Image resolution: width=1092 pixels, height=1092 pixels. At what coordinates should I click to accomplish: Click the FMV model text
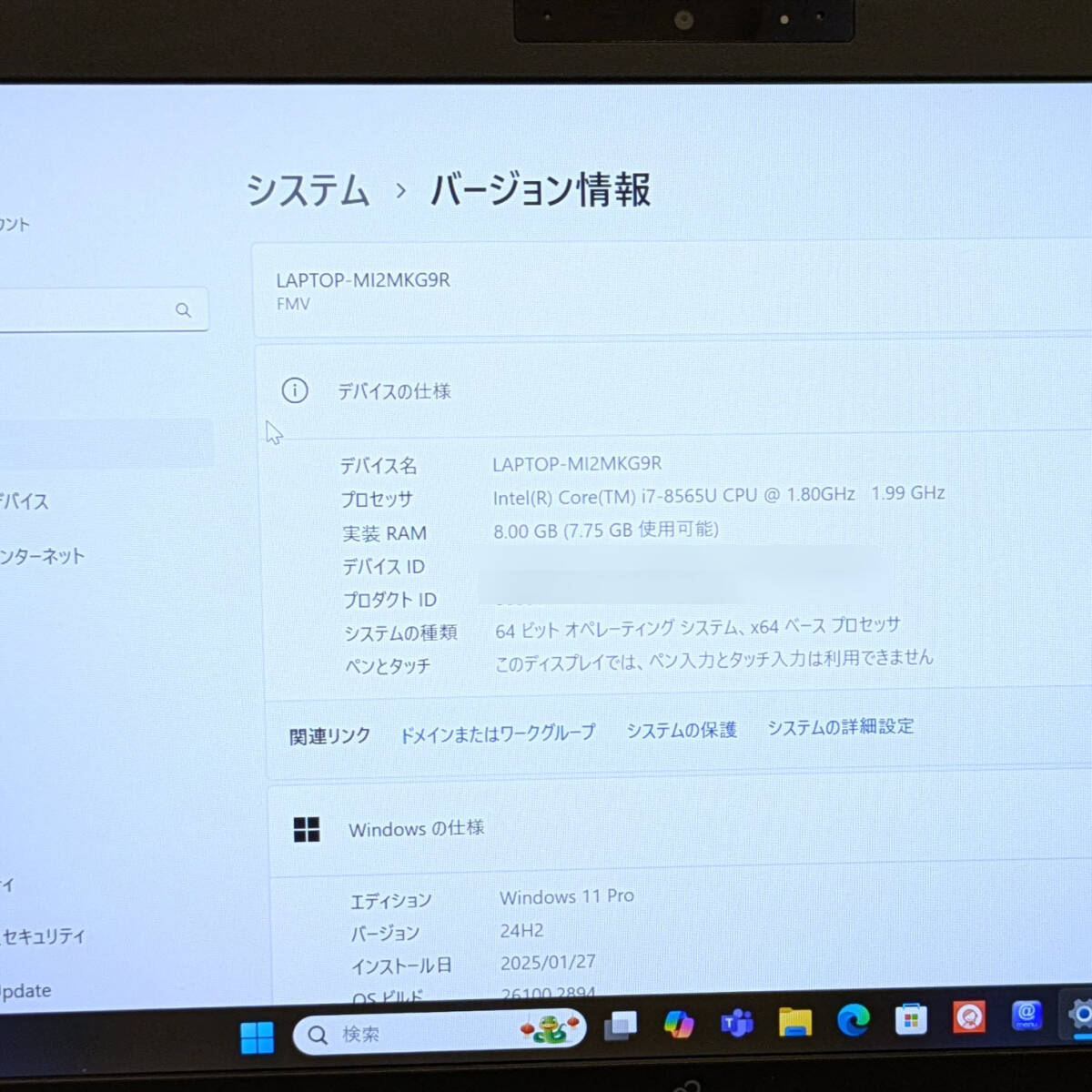click(293, 305)
